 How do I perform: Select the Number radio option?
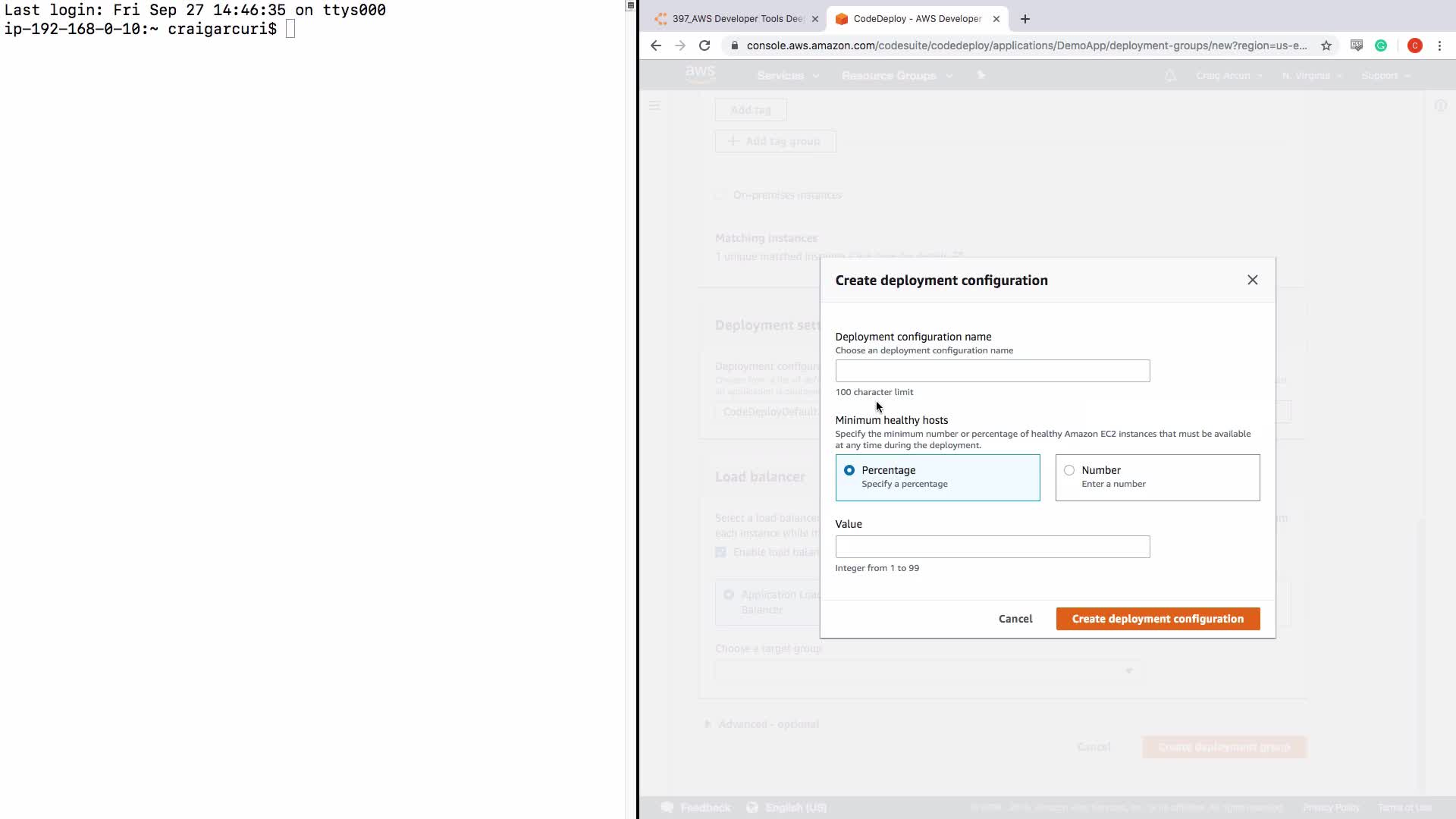point(1069,470)
